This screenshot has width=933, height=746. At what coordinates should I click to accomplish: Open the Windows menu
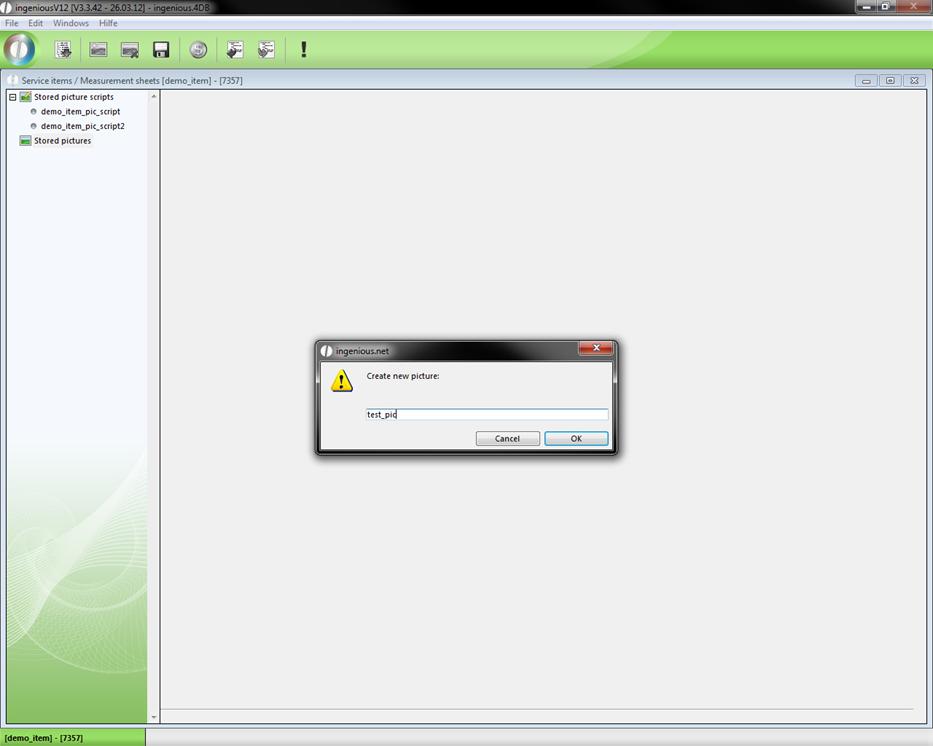pyautogui.click(x=71, y=23)
